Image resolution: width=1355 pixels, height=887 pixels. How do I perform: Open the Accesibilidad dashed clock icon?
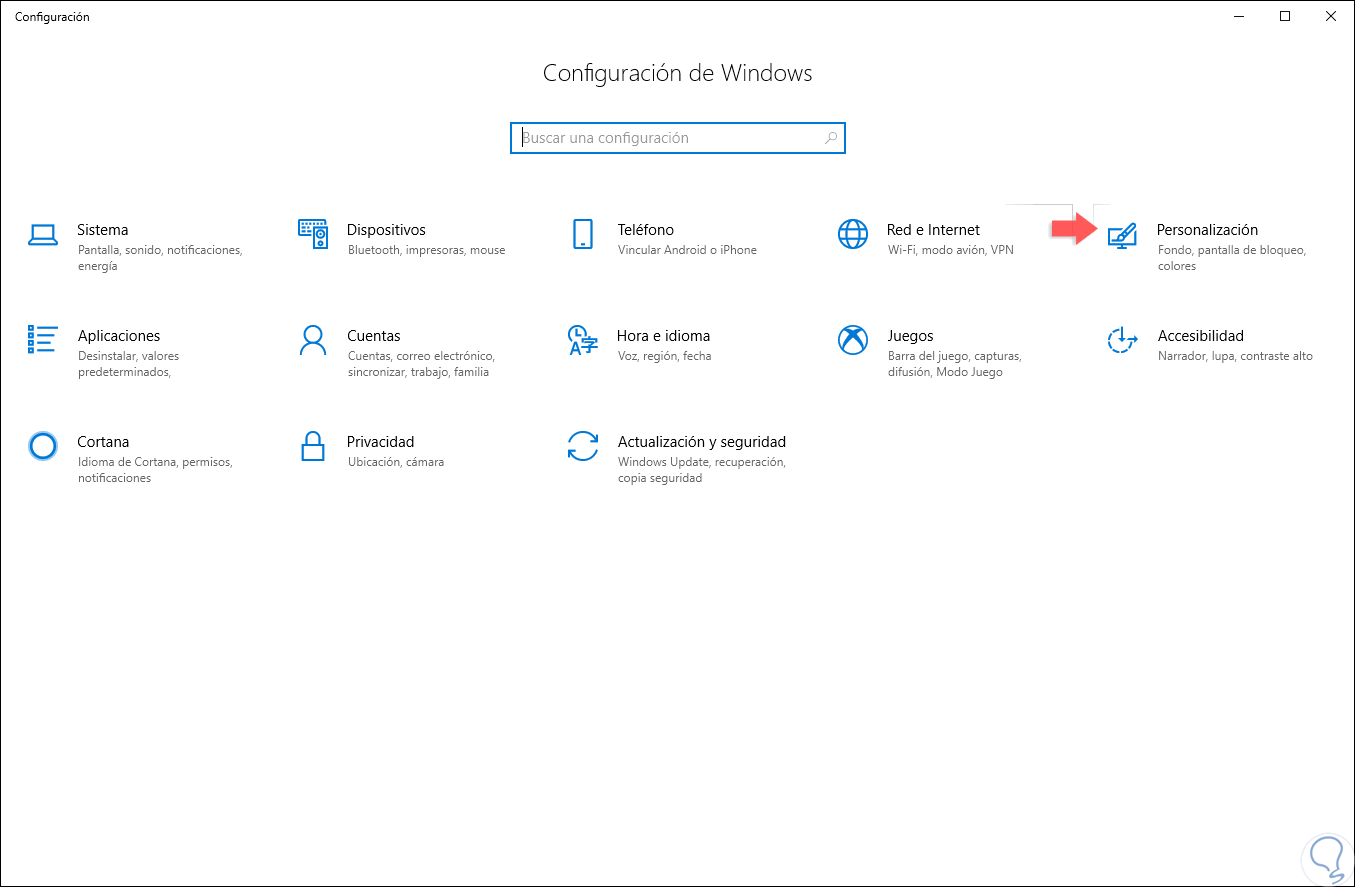coord(1123,340)
